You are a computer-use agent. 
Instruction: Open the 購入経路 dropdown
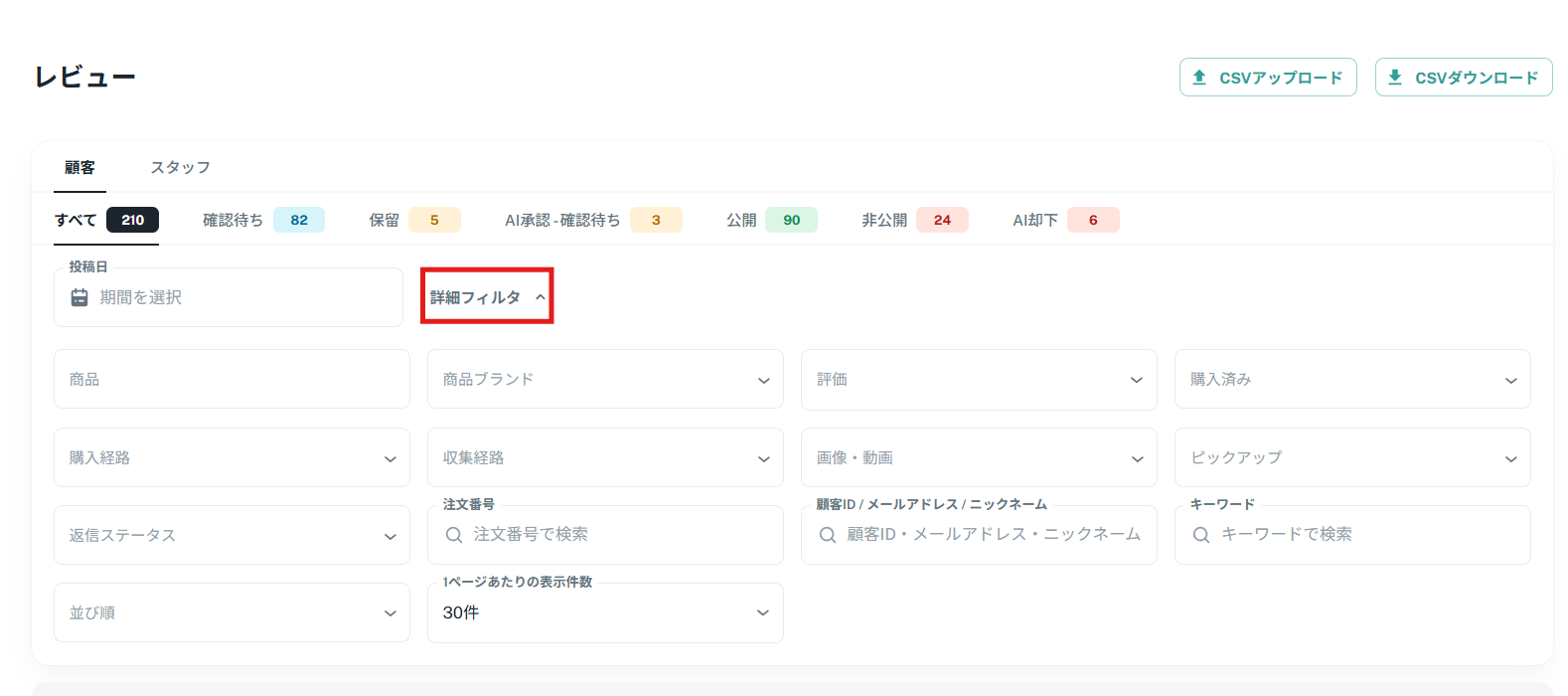pyautogui.click(x=232, y=457)
